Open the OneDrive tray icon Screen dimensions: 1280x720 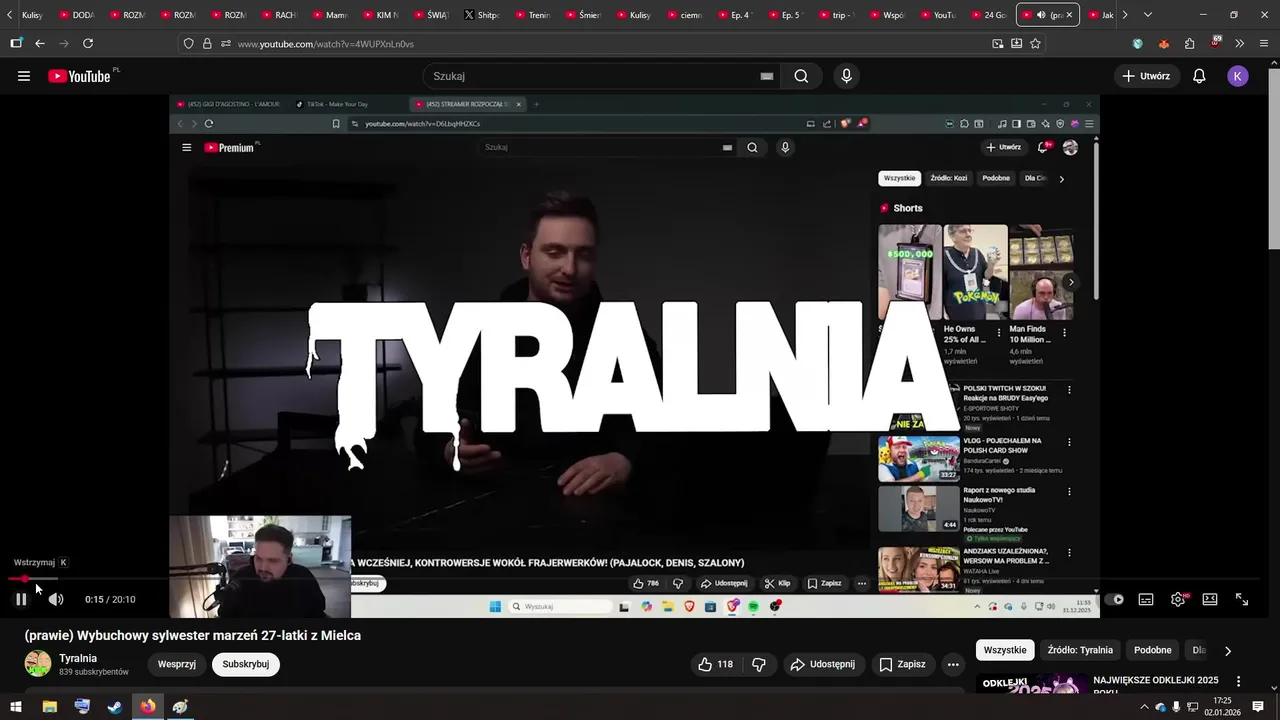click(1161, 707)
